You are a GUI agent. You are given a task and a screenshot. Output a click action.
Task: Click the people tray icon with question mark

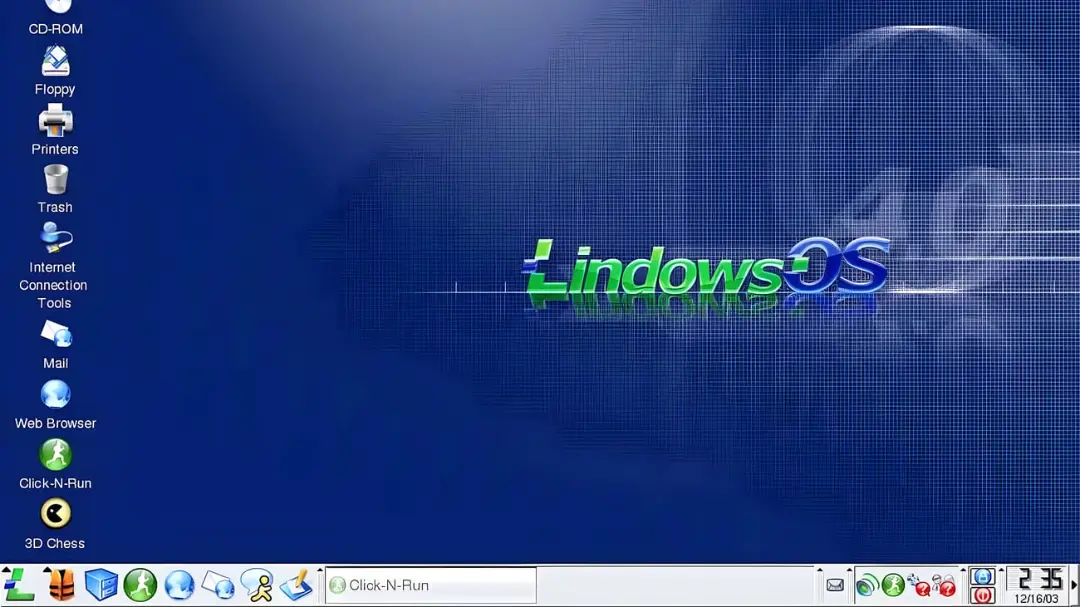(944, 586)
